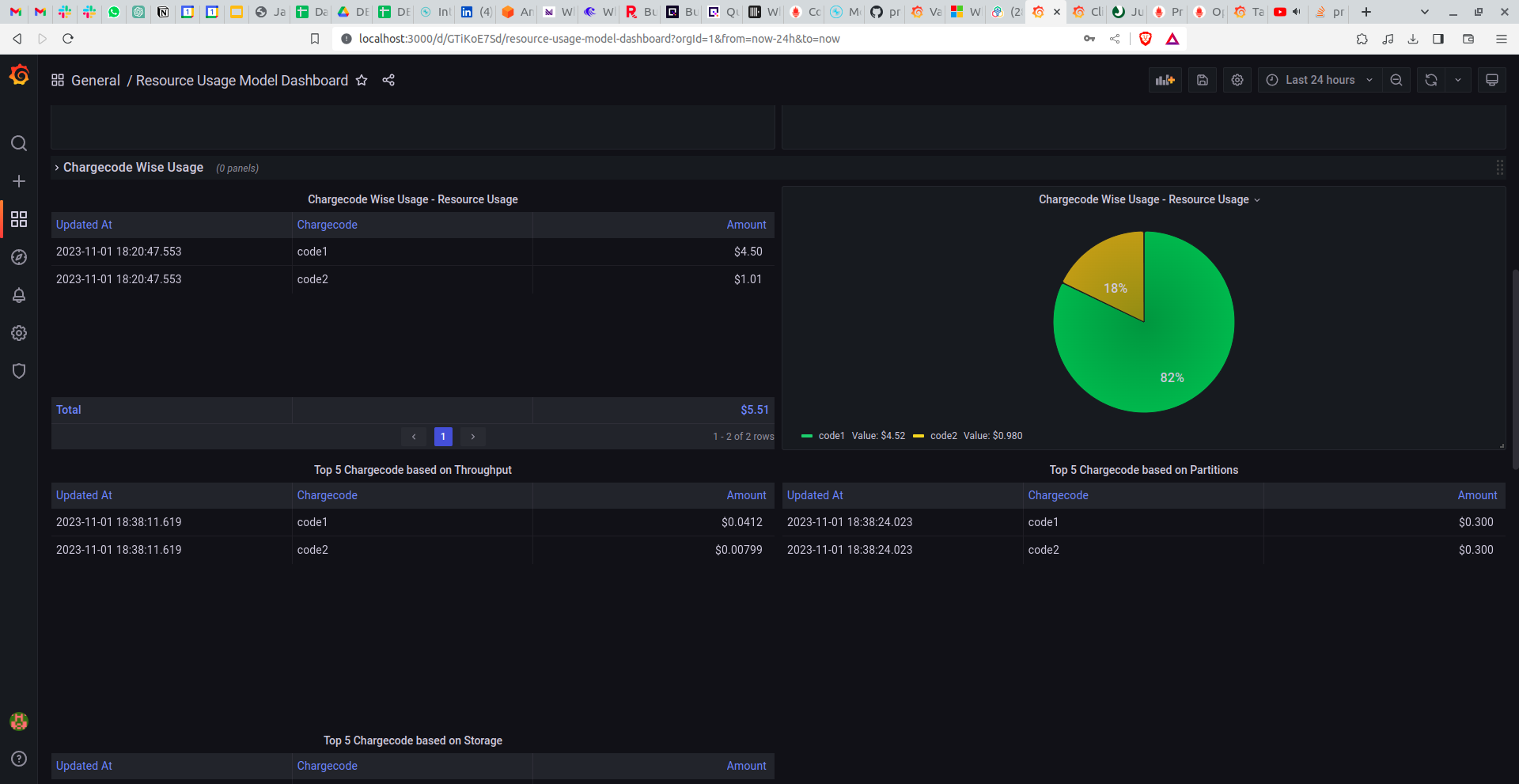Refresh the dashboard

1431,80
